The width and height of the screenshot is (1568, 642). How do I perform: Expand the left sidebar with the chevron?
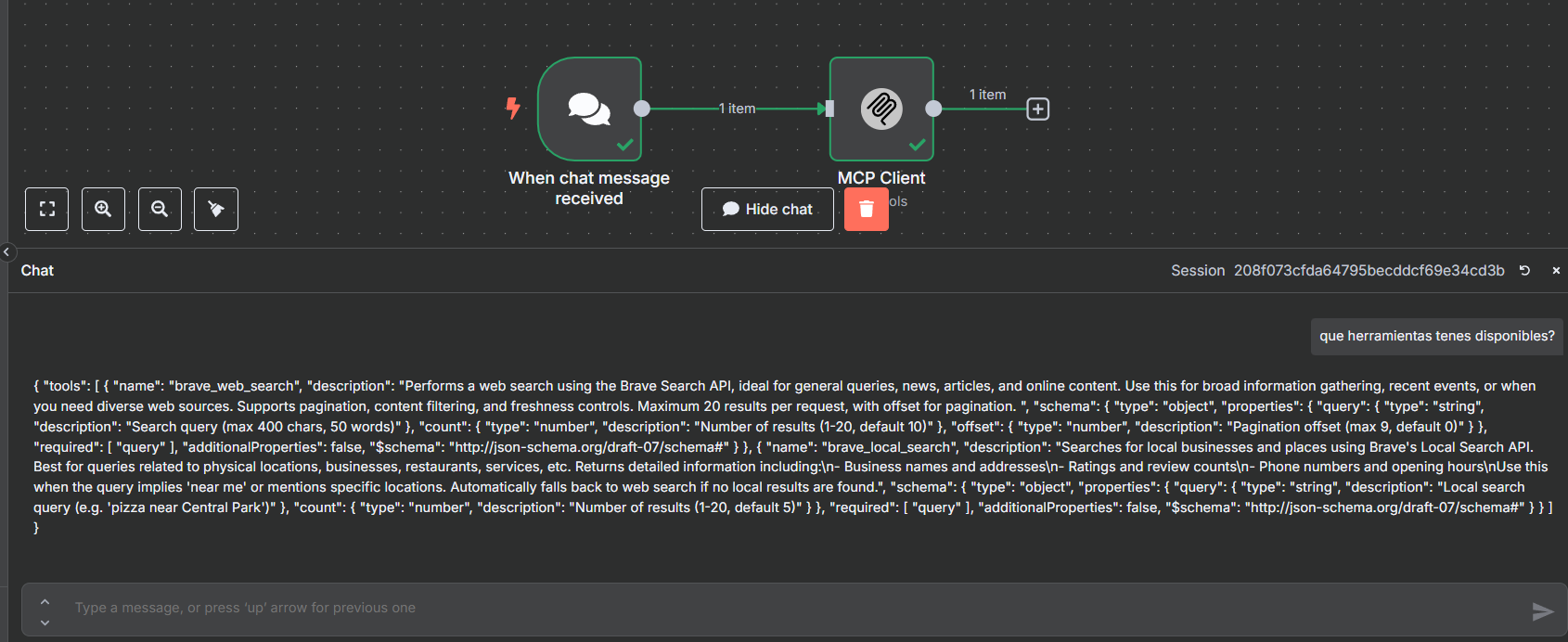coord(6,251)
